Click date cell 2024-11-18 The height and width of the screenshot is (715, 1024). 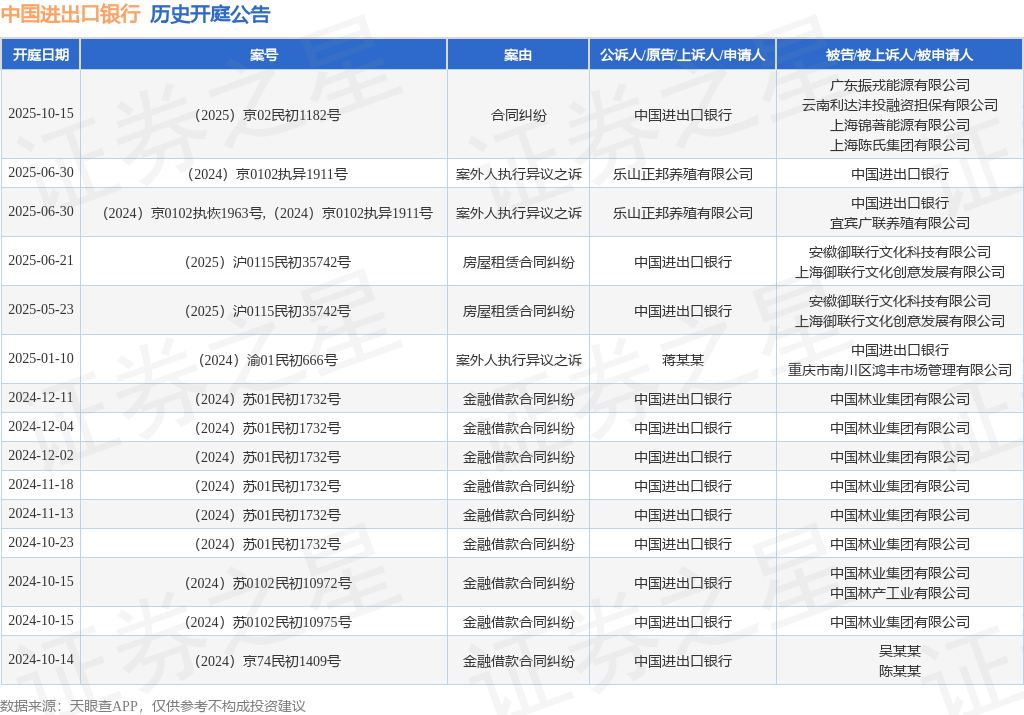(40, 485)
